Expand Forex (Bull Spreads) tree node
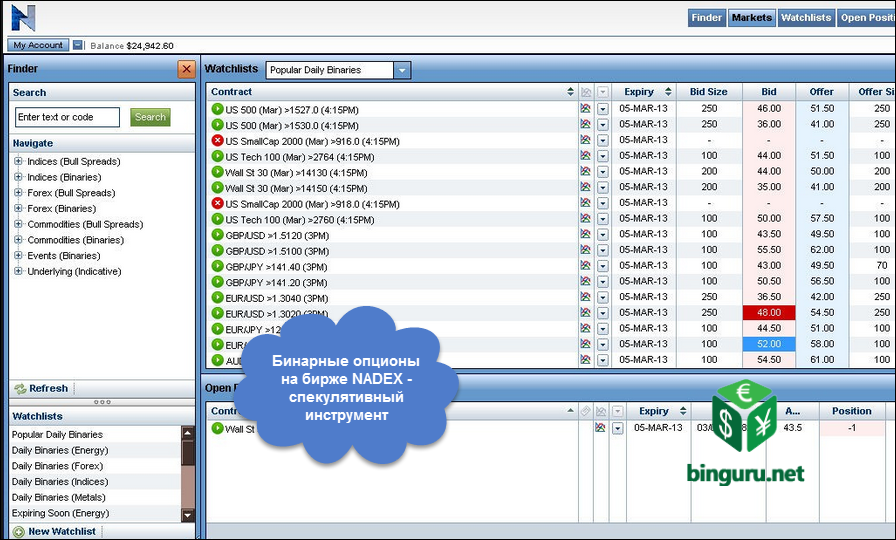The height and width of the screenshot is (540, 896). [18, 193]
